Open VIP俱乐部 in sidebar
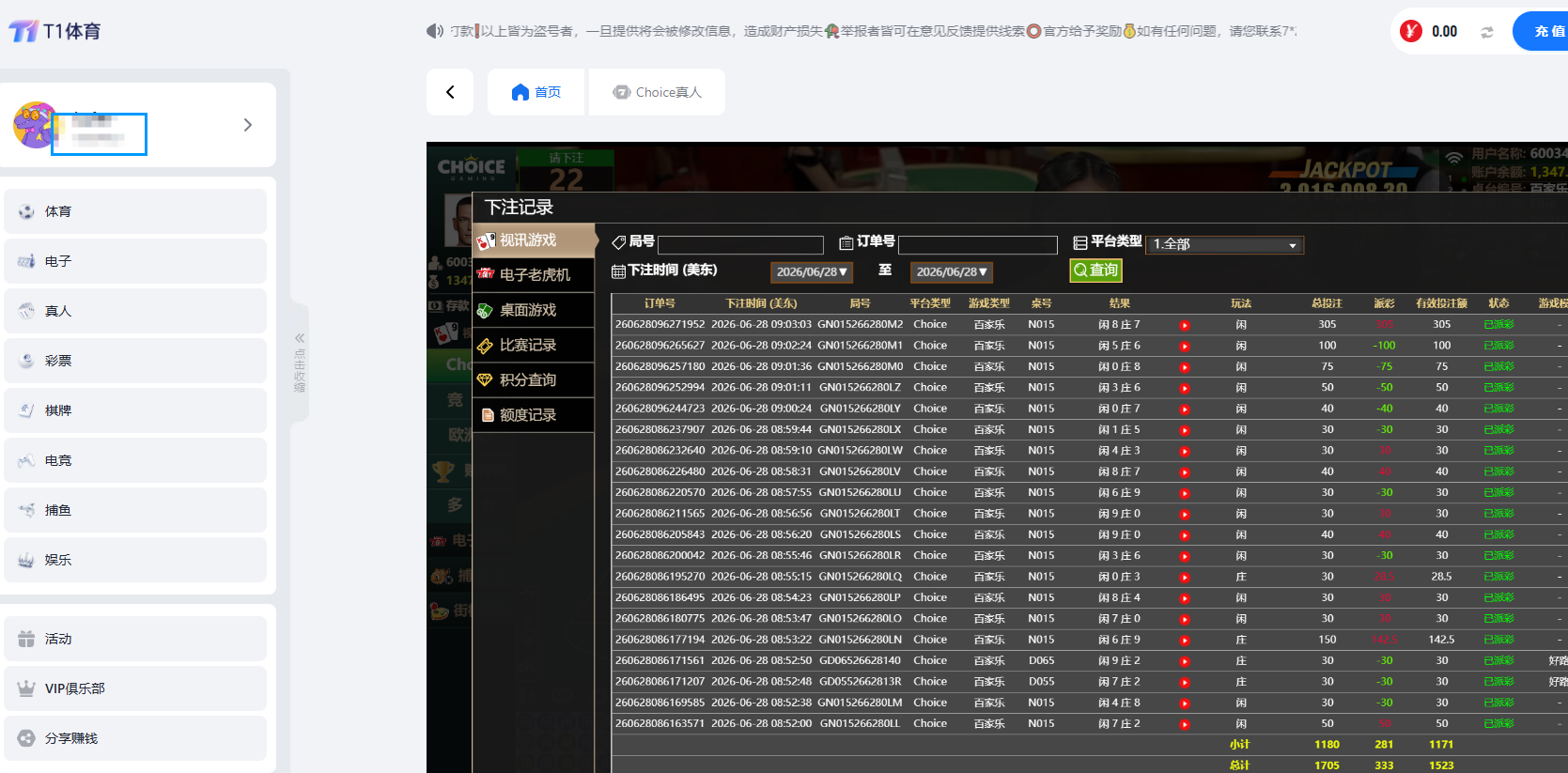 tap(135, 688)
